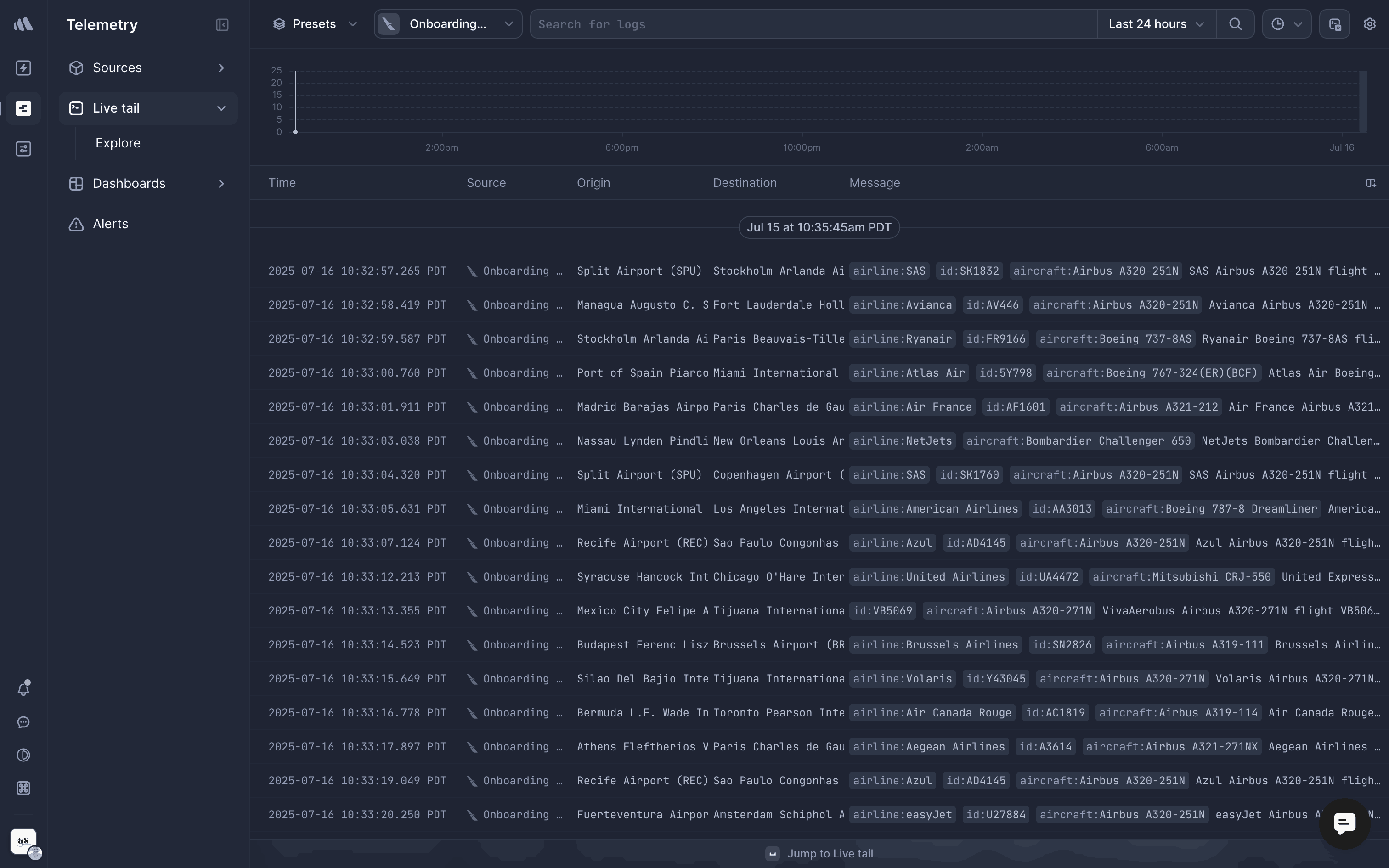Viewport: 1389px width, 868px height.
Task: Click the save view icon by settings
Action: [x=1334, y=24]
